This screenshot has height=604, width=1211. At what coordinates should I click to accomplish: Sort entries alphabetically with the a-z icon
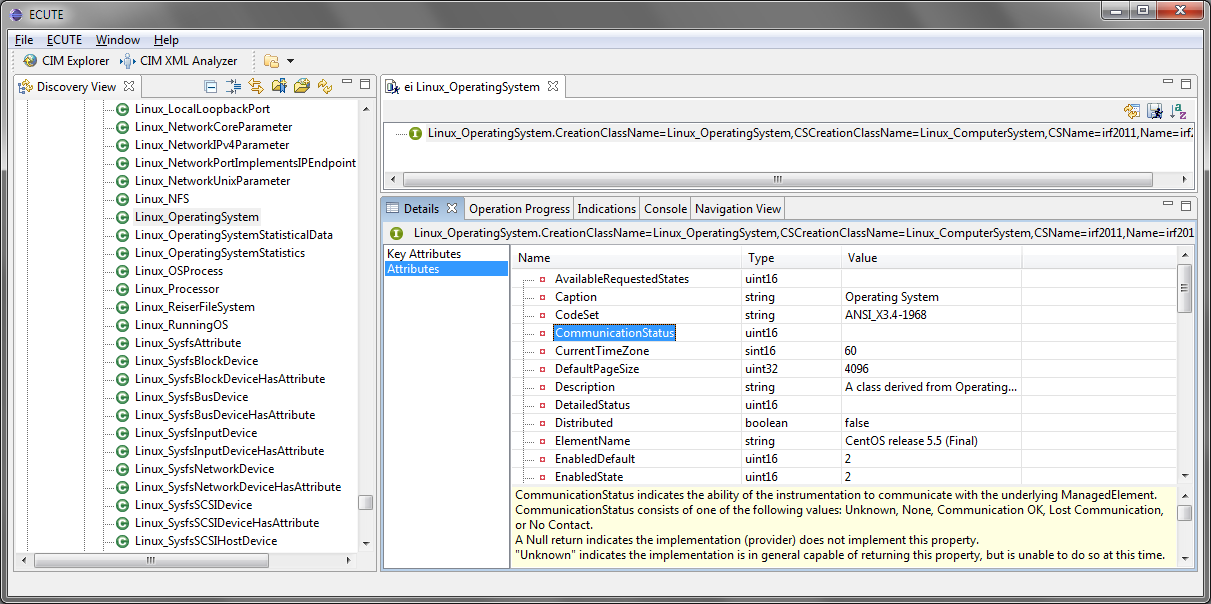[1178, 111]
